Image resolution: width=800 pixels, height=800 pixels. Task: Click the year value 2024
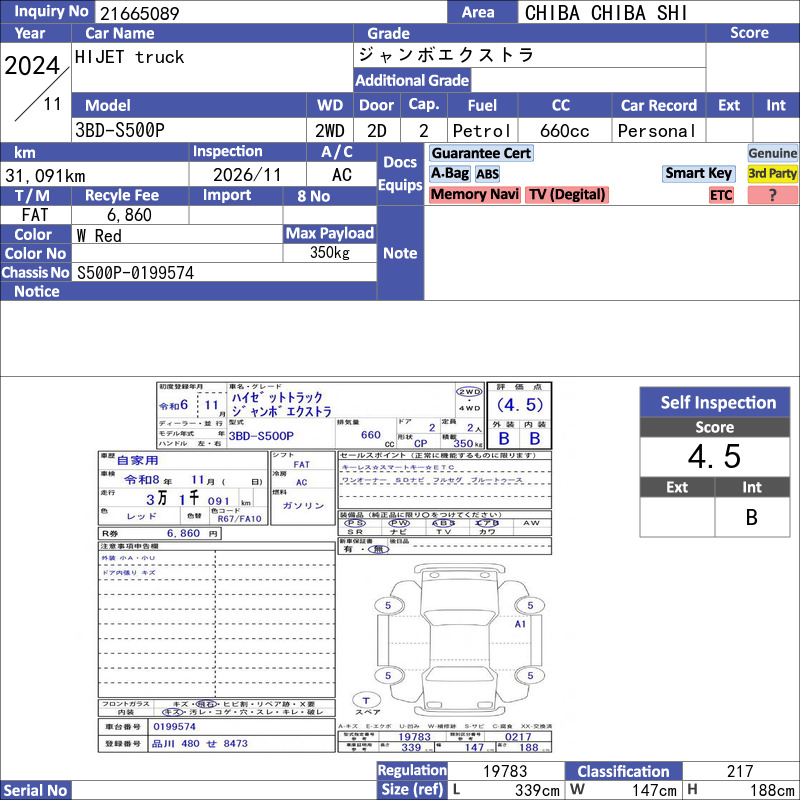click(x=32, y=66)
